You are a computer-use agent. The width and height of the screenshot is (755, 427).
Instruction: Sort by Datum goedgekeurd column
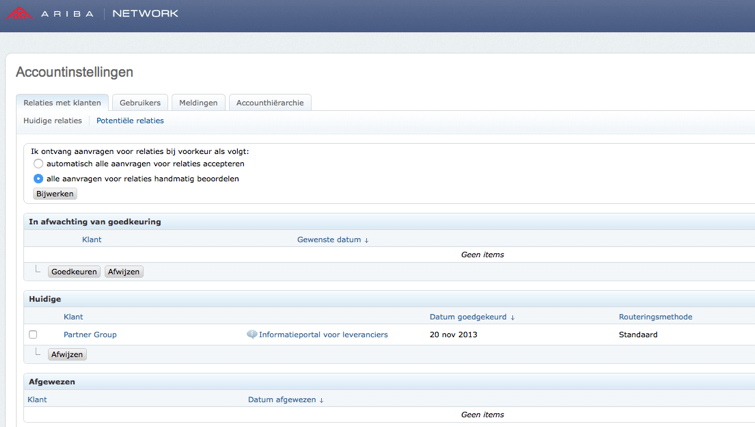click(472, 317)
